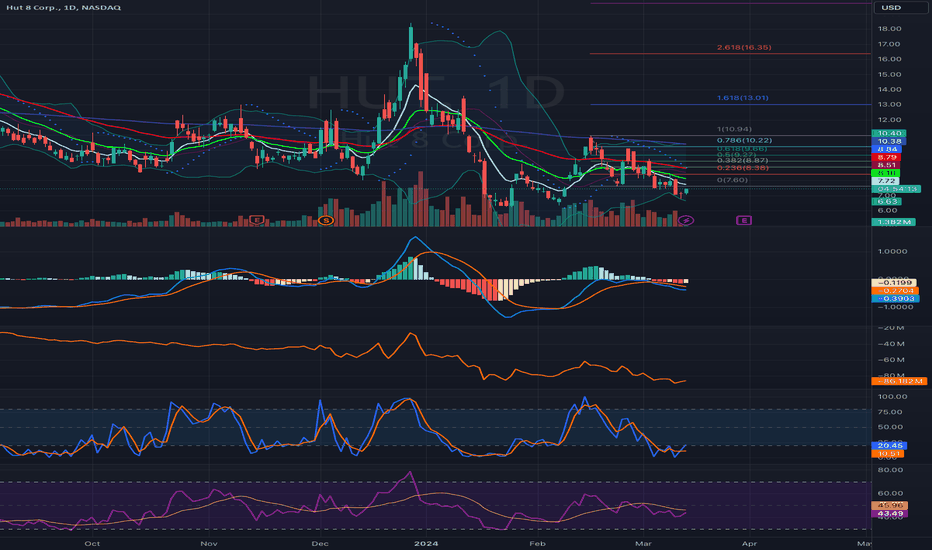This screenshot has width=932, height=550.
Task: Click the Mar label on the time axis
Action: (643, 543)
